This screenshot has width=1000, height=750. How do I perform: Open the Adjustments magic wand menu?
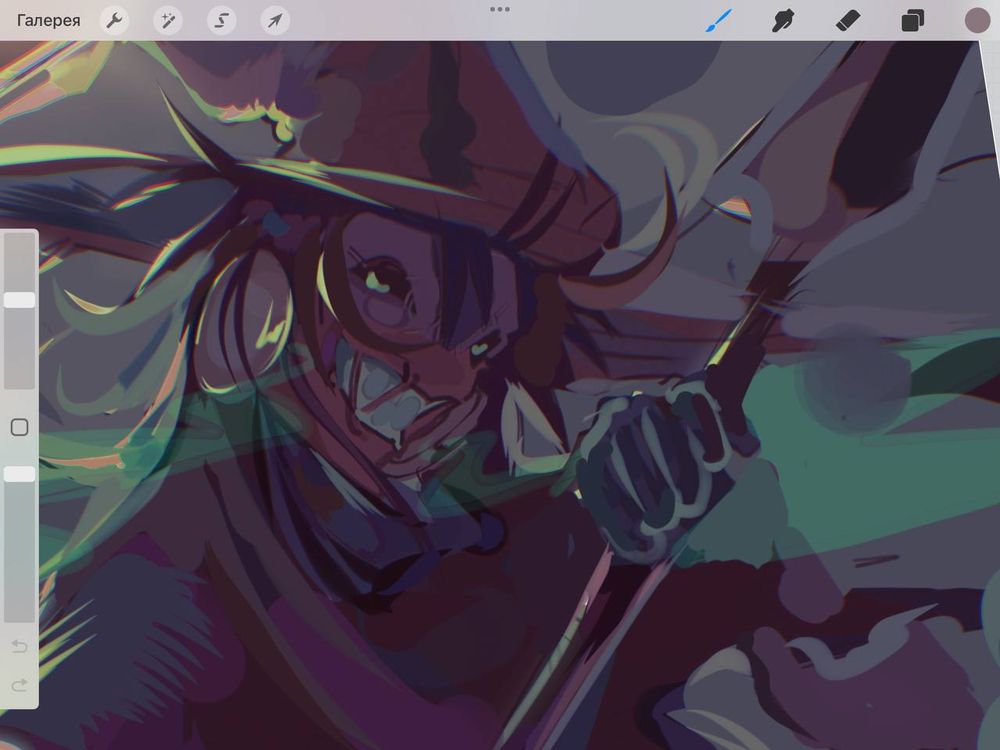(x=168, y=20)
